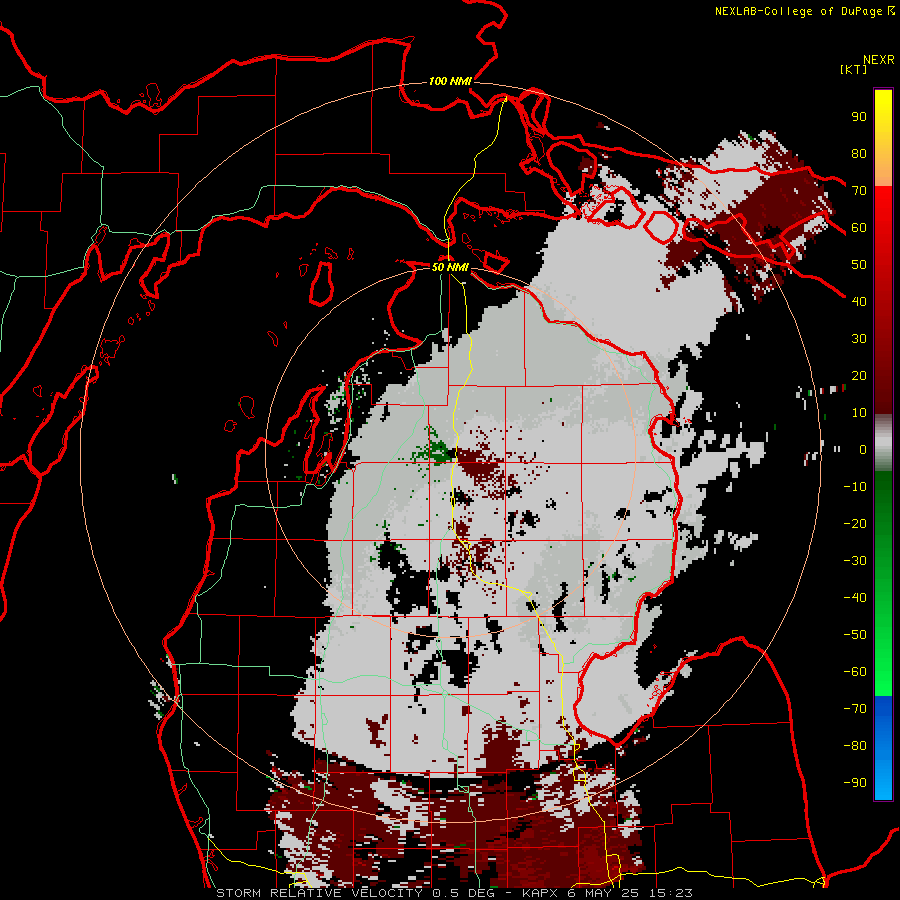Click the 10 value on the velocity scale
900x900 pixels.
[x=859, y=413]
